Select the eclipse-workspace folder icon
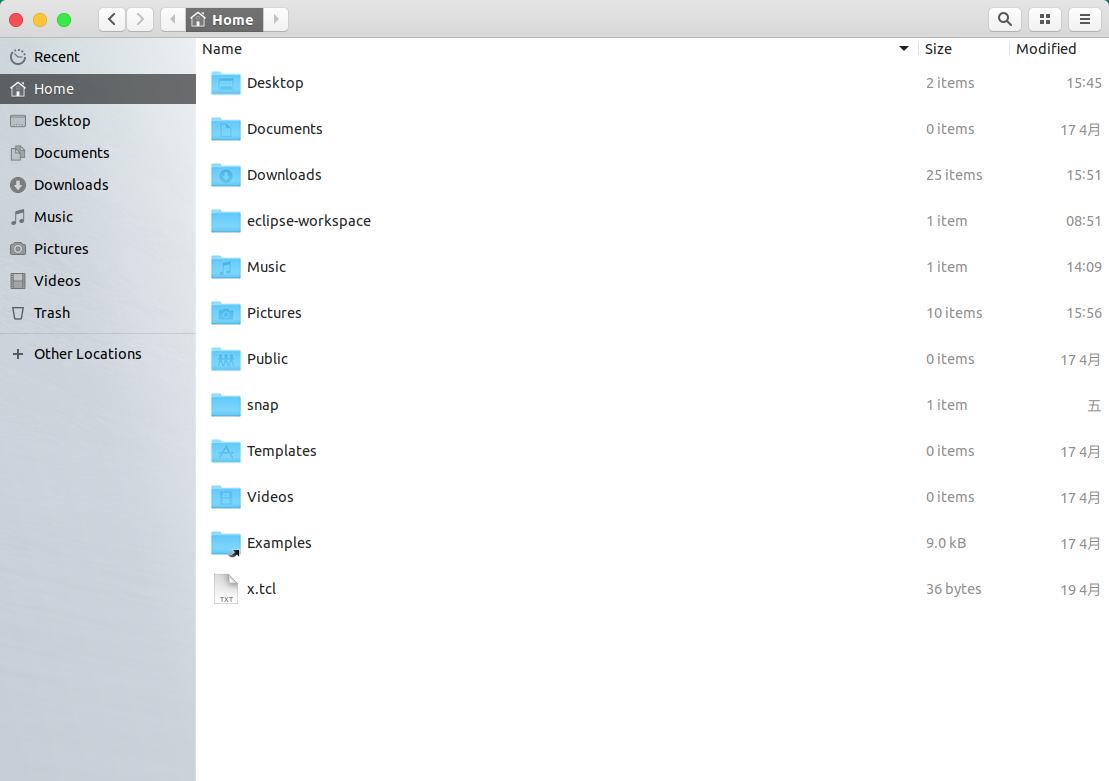Viewport: 1109px width, 781px height. point(226,221)
